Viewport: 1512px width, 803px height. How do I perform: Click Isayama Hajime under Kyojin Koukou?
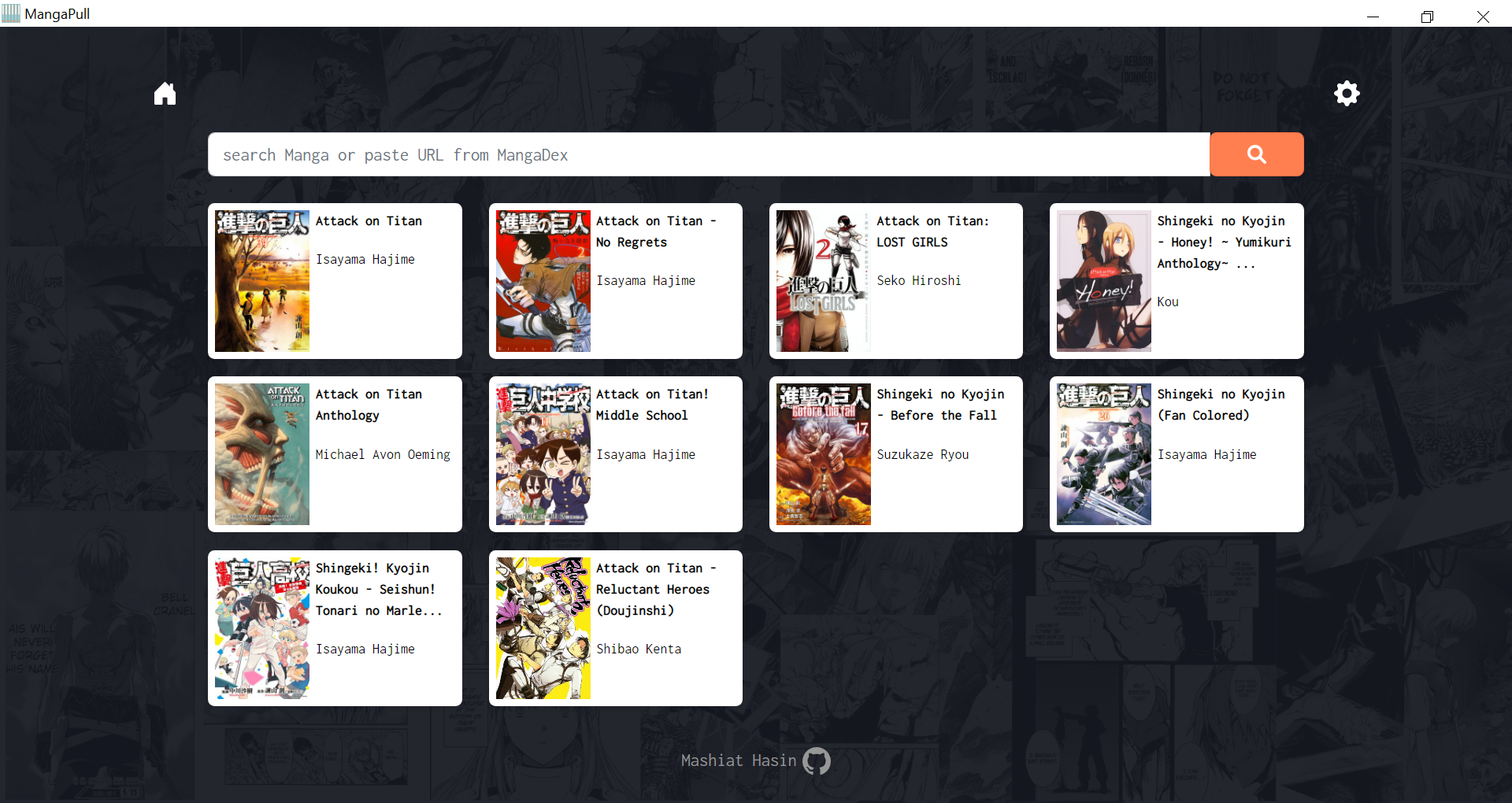point(365,649)
